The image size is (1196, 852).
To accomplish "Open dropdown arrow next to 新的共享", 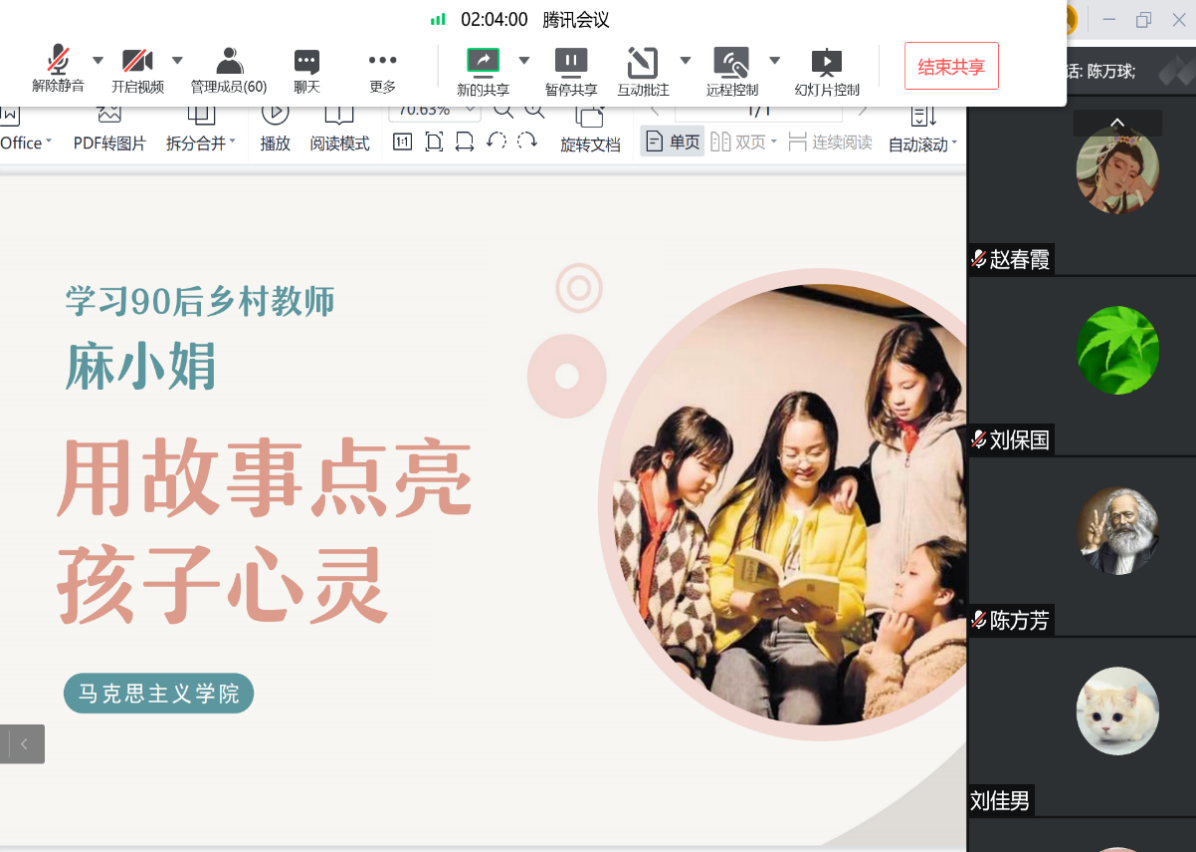I will click(524, 60).
